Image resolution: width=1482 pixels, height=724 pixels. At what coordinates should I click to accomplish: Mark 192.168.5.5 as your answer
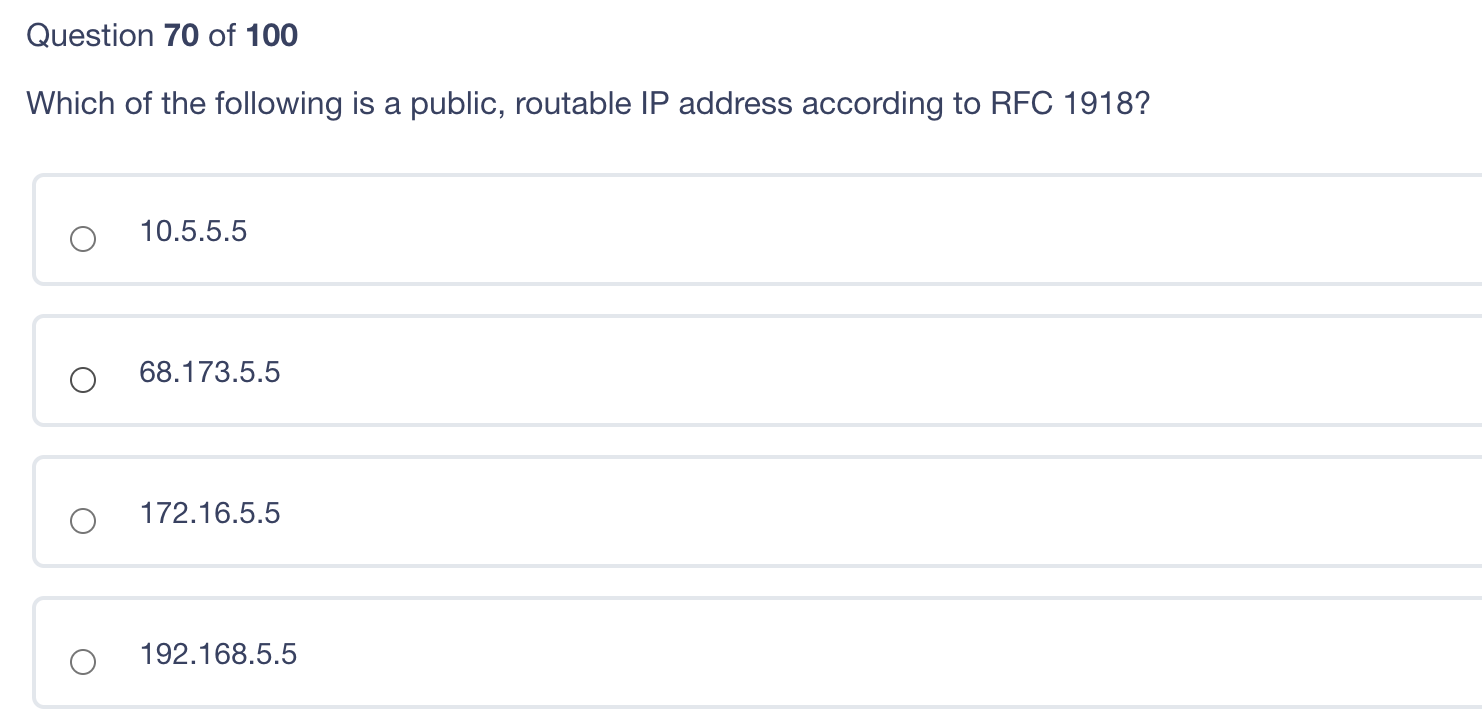click(x=217, y=654)
